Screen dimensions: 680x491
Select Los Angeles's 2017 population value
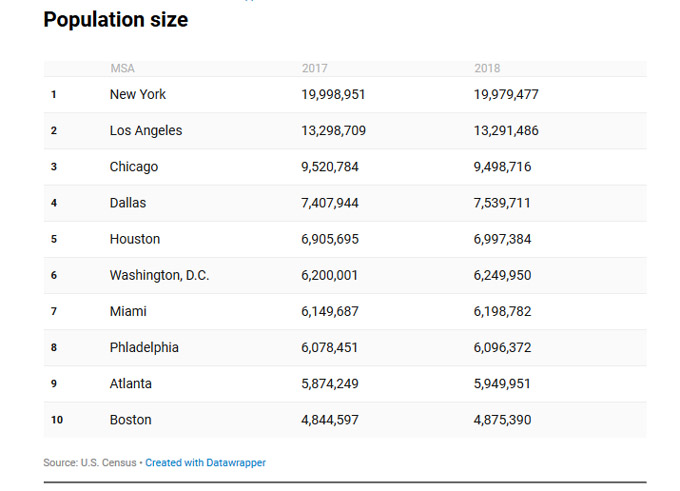tap(333, 130)
